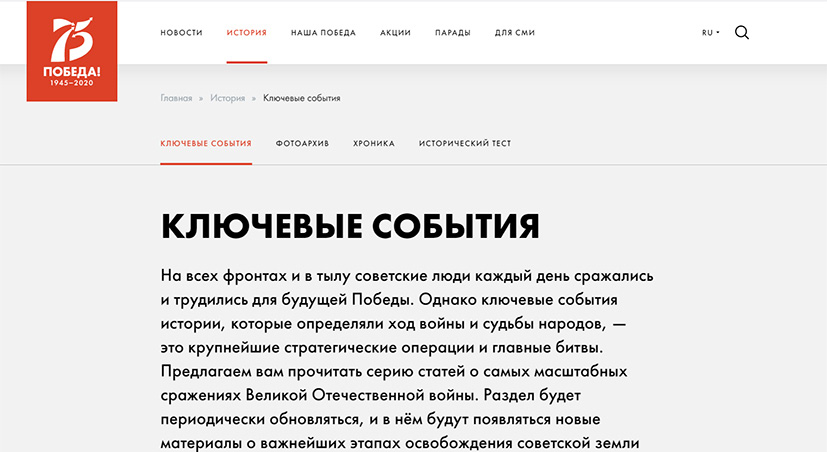Switch to the Ключевые события tab

pyautogui.click(x=206, y=143)
